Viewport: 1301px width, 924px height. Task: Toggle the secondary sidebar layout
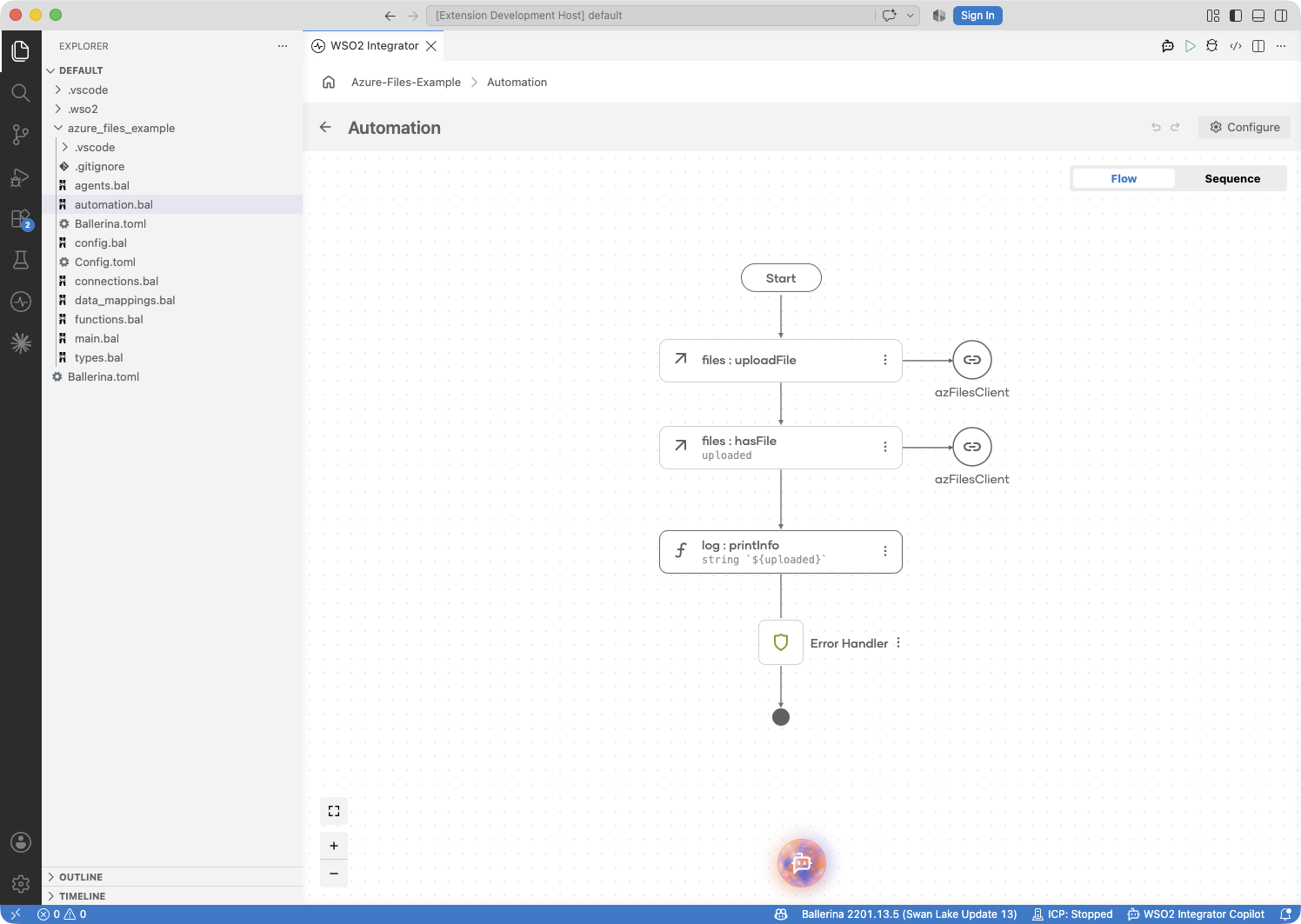(1281, 16)
